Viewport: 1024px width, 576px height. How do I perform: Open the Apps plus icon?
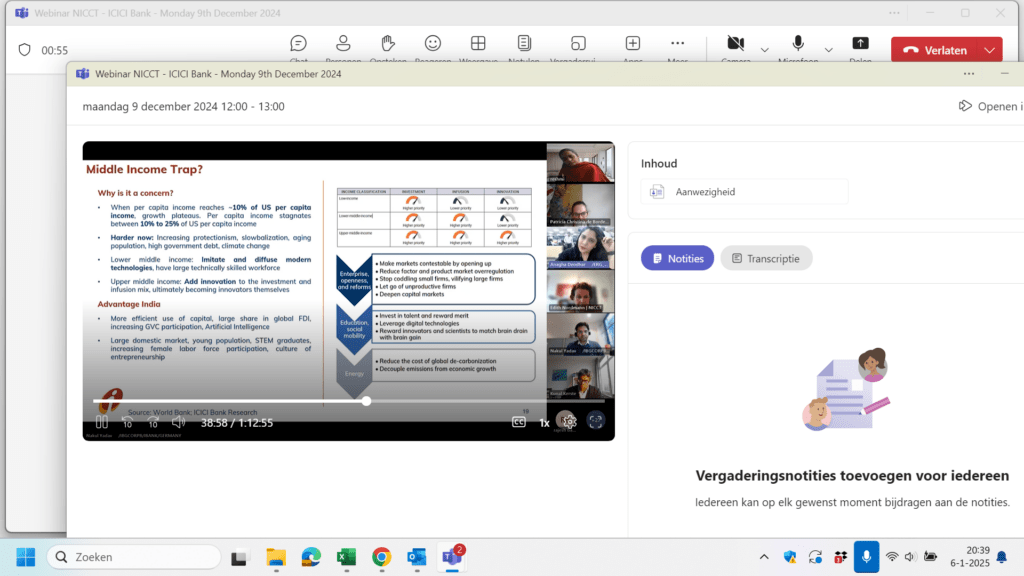(x=633, y=44)
